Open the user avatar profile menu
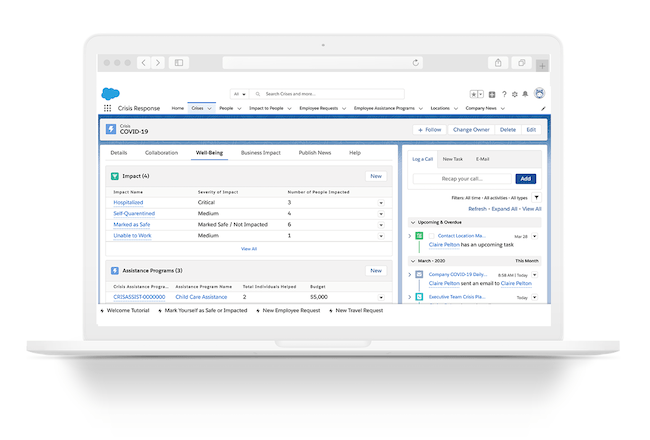Screen dimensions: 650x440 click(x=540, y=94)
